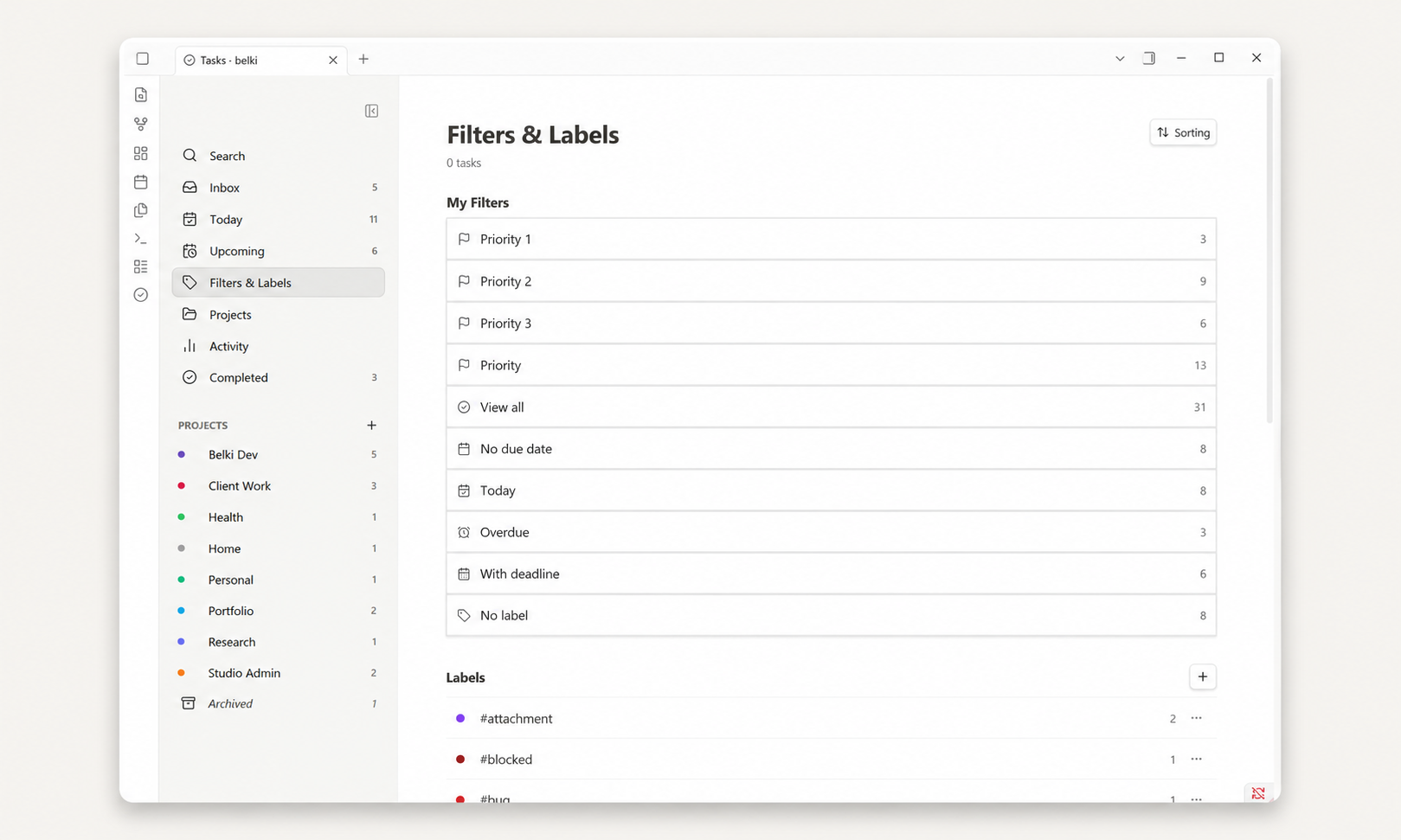
Task: Open the tasks checkmark icon in rail
Action: pyautogui.click(x=141, y=295)
